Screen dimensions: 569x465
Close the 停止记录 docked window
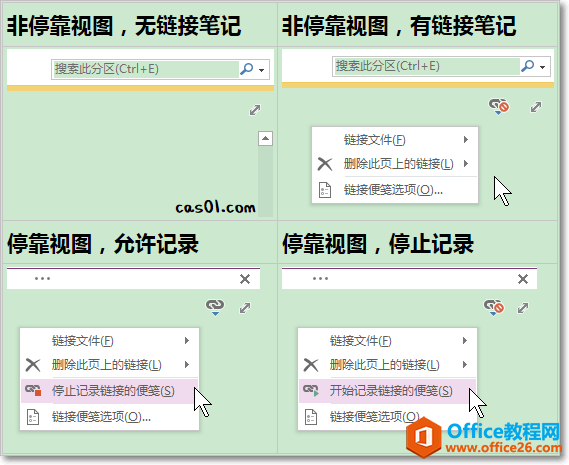tap(523, 279)
